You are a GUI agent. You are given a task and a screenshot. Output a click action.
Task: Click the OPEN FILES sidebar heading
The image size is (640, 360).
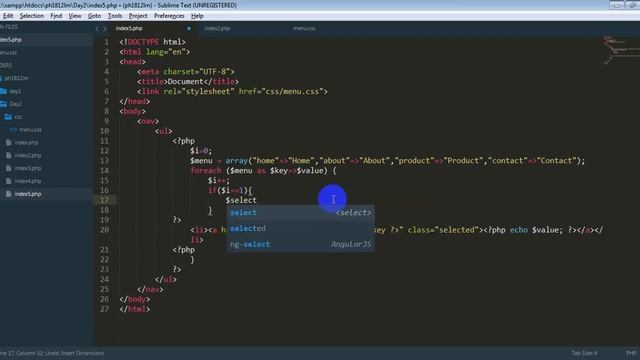pos(9,27)
